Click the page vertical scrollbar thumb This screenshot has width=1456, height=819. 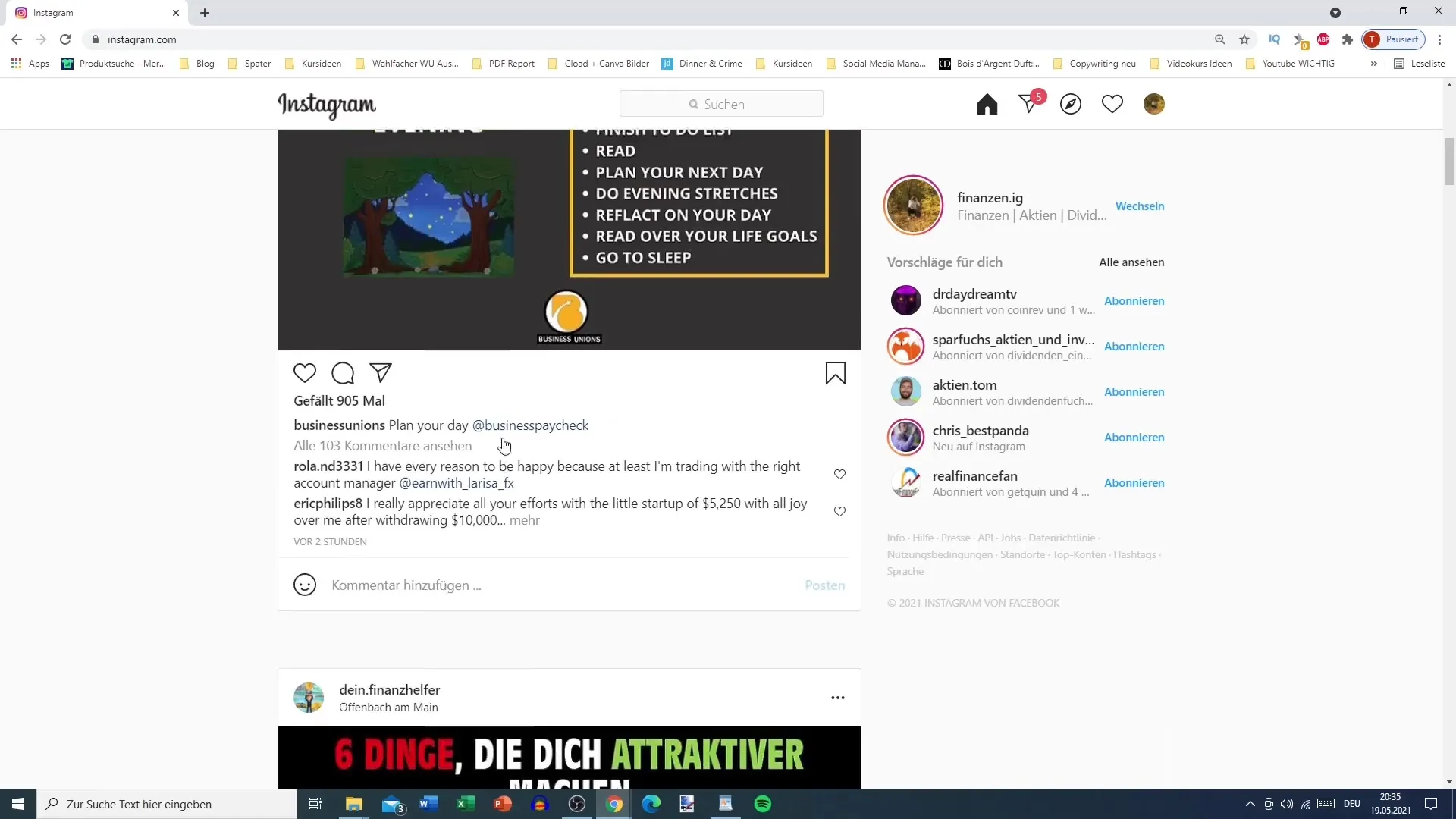coord(1449,161)
